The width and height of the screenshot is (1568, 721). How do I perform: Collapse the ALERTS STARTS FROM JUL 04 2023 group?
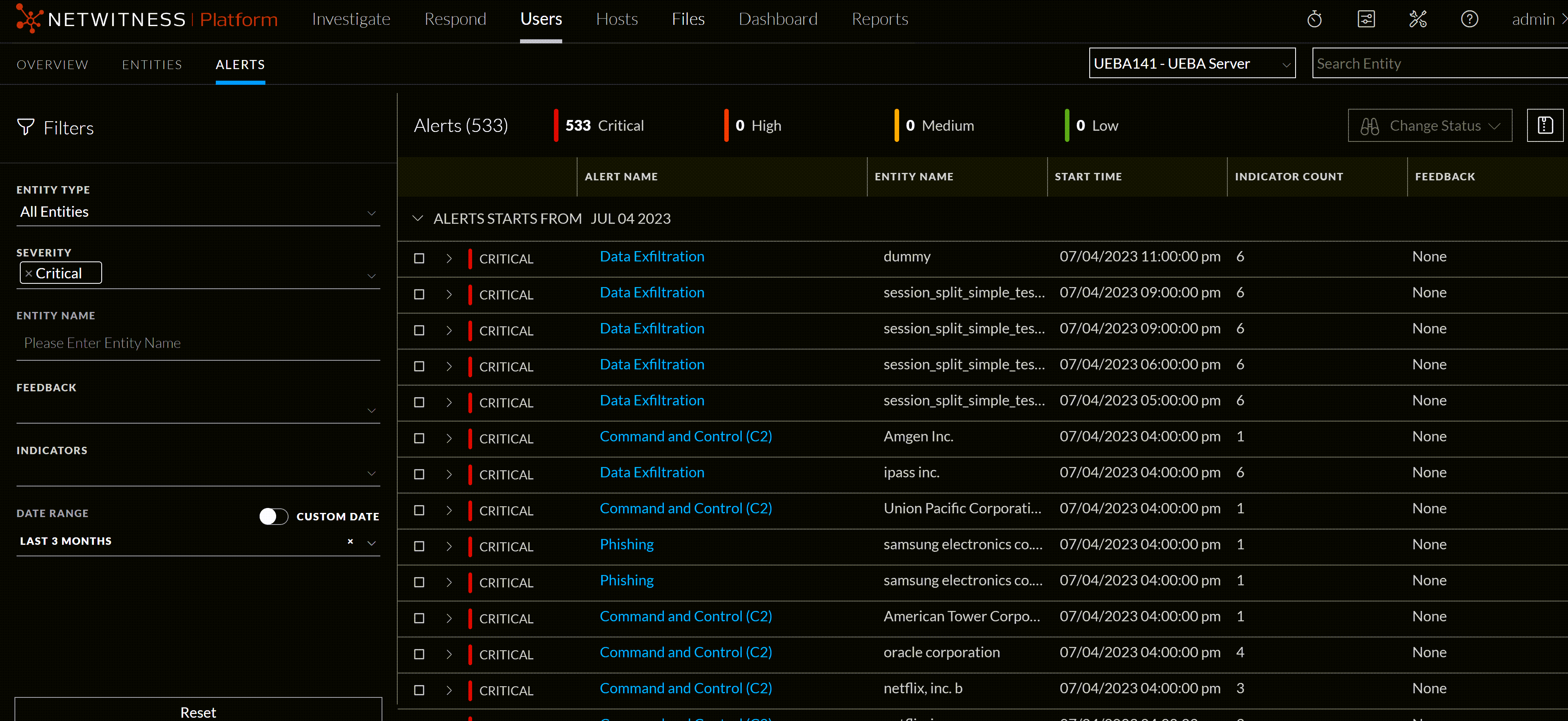(x=418, y=218)
